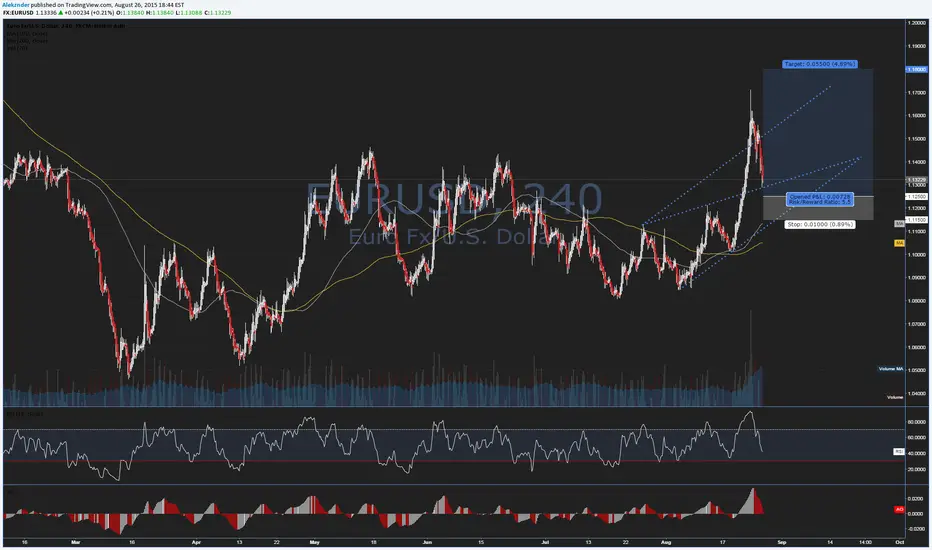Click the May date on time axis
The image size is (932, 550).
[314, 542]
